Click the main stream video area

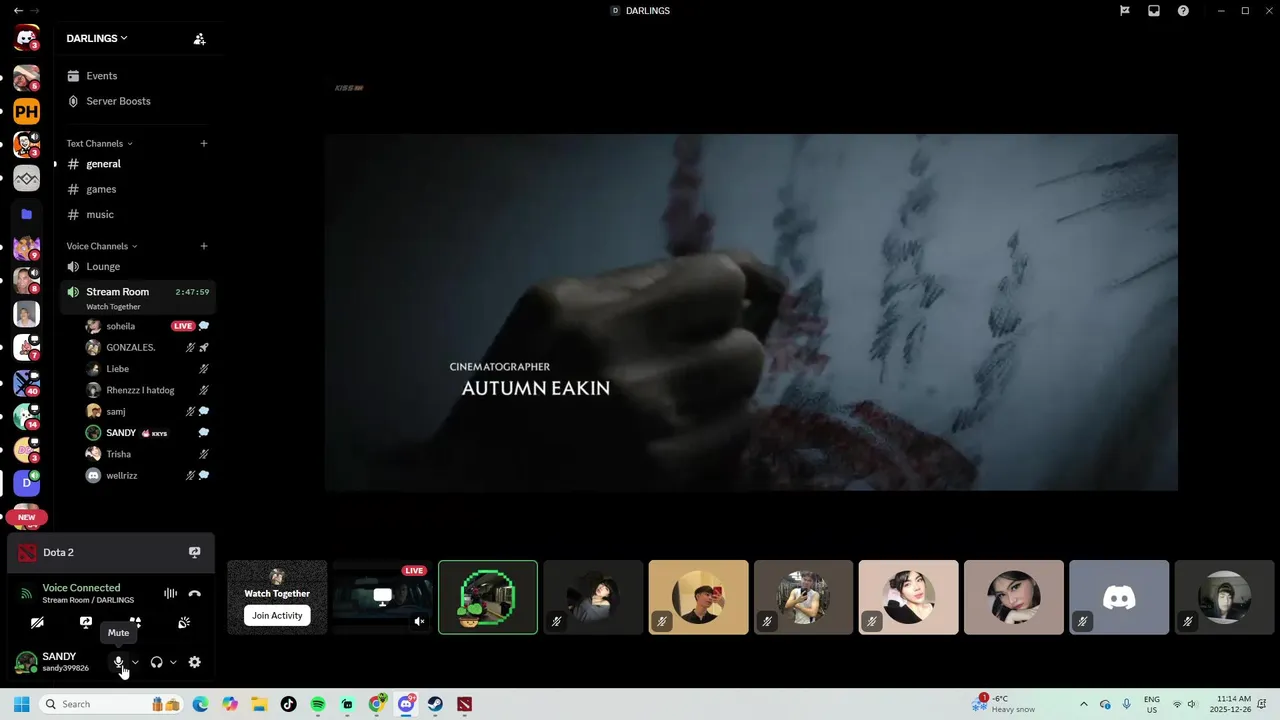751,312
